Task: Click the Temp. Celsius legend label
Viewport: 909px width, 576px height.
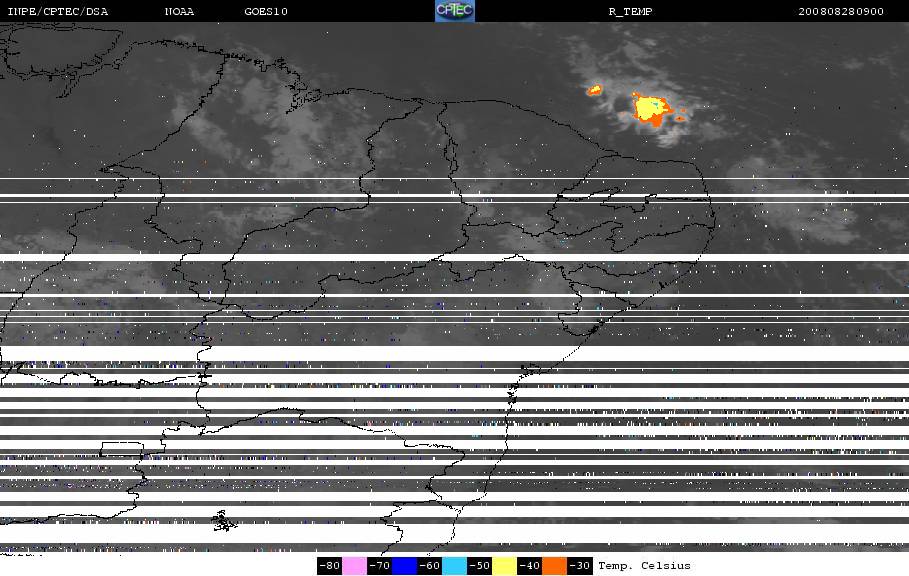Action: click(644, 566)
